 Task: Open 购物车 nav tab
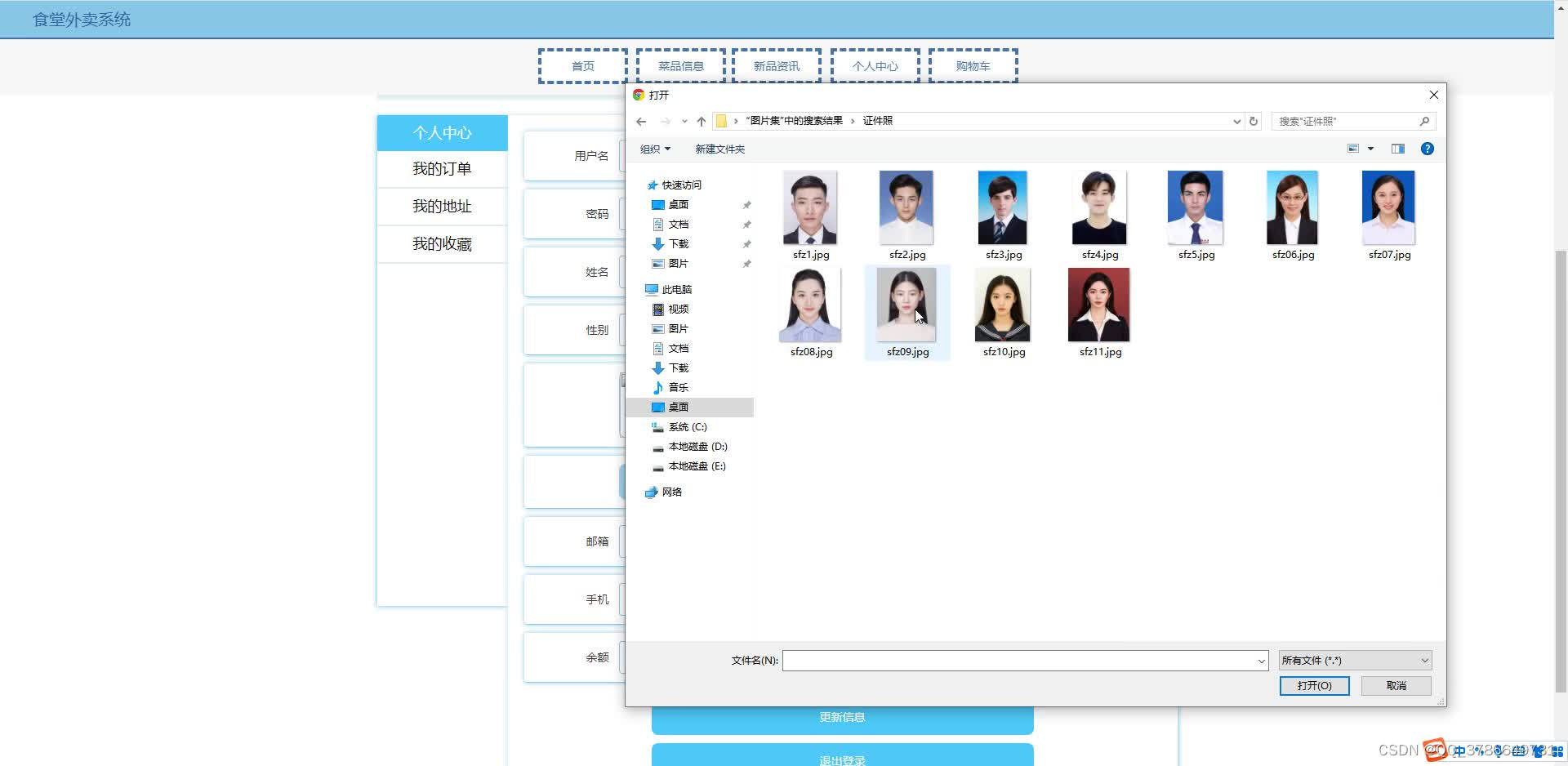click(x=973, y=66)
